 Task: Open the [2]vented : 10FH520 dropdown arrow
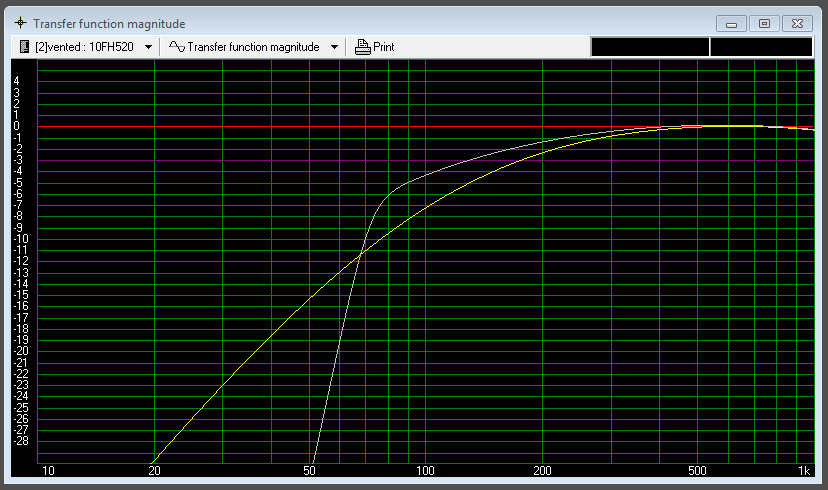click(x=148, y=47)
